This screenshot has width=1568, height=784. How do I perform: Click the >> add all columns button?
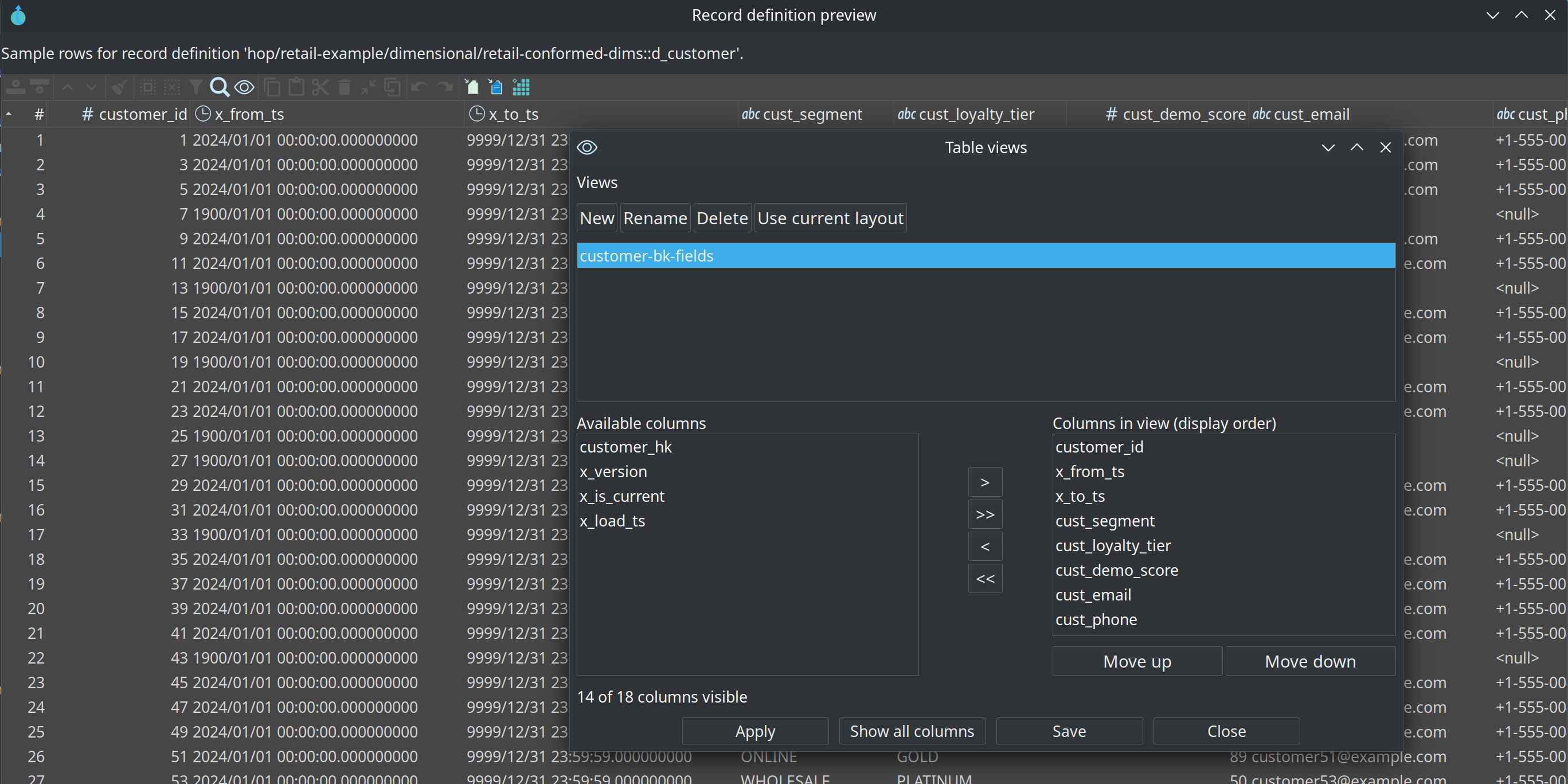pos(985,514)
